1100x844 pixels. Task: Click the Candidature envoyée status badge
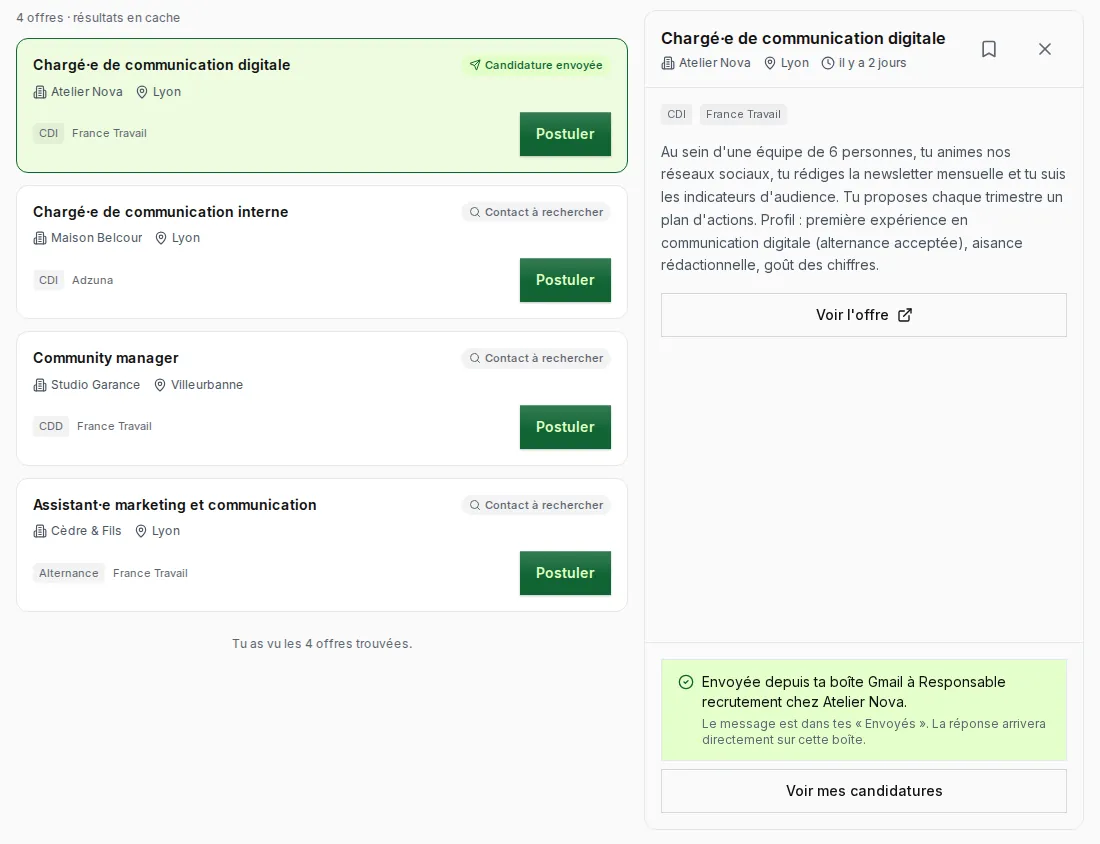click(536, 65)
